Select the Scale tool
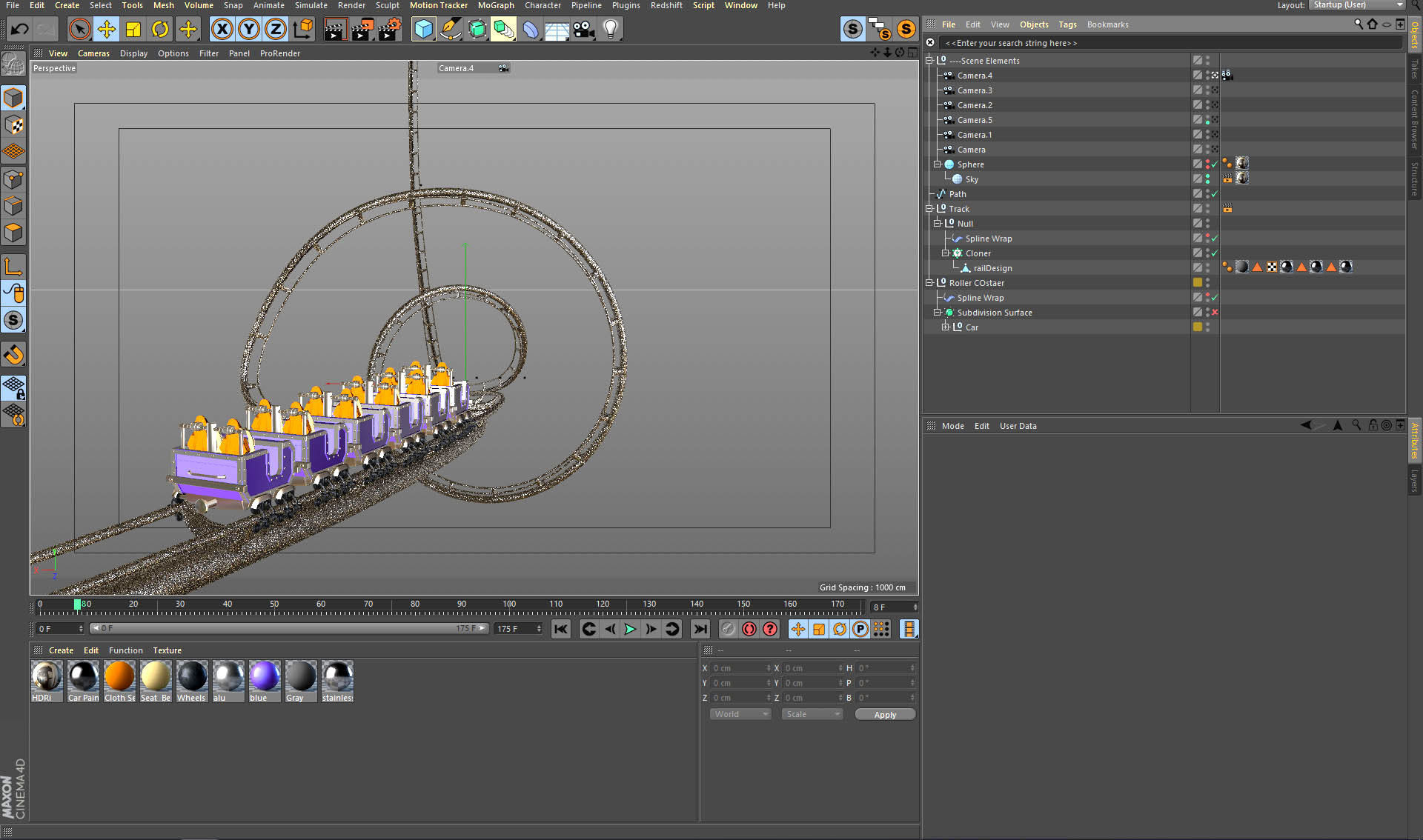This screenshot has height=840, width=1423. pos(133,30)
